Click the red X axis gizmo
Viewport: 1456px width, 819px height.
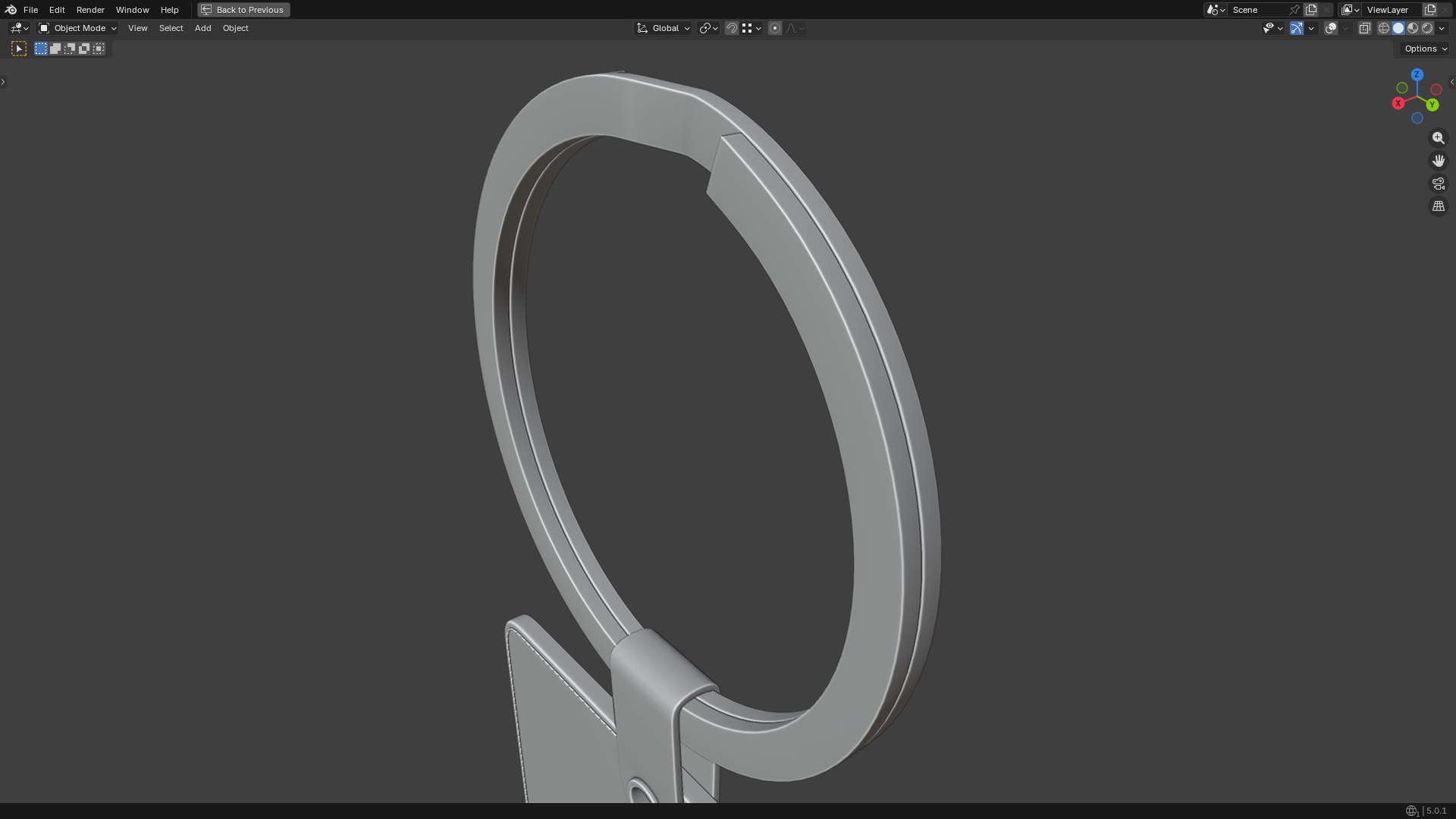coord(1398,103)
